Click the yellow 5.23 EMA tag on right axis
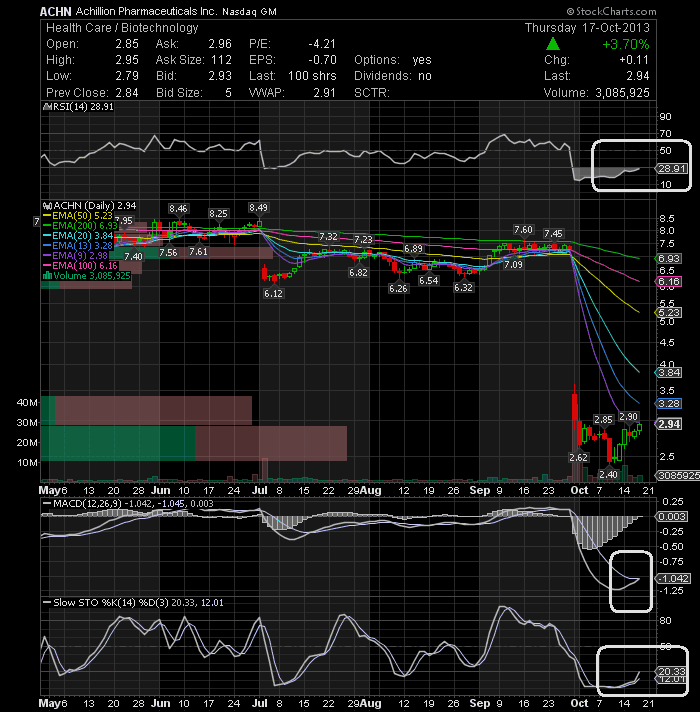 [668, 312]
